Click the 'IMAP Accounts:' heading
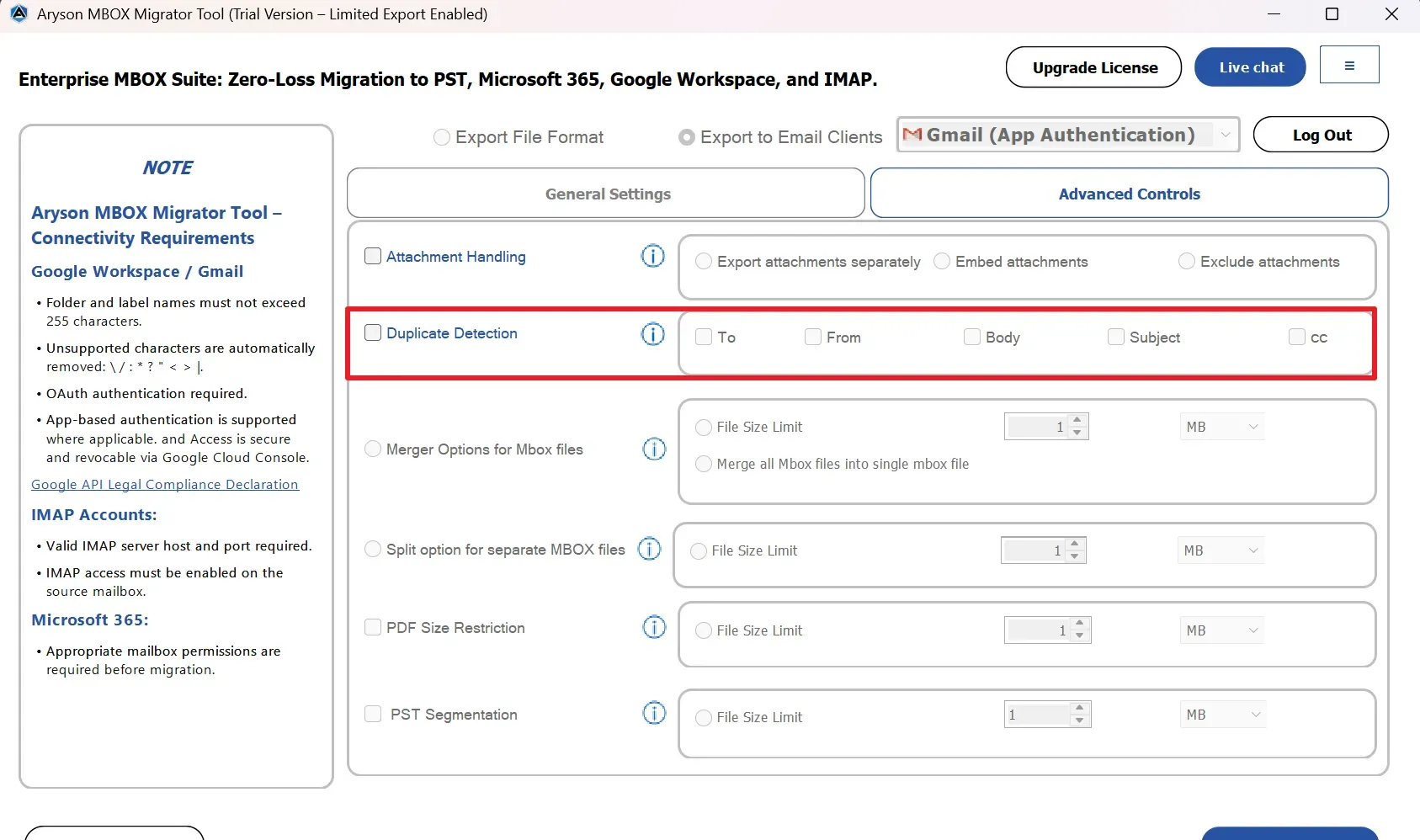The height and width of the screenshot is (840, 1420). (x=94, y=514)
